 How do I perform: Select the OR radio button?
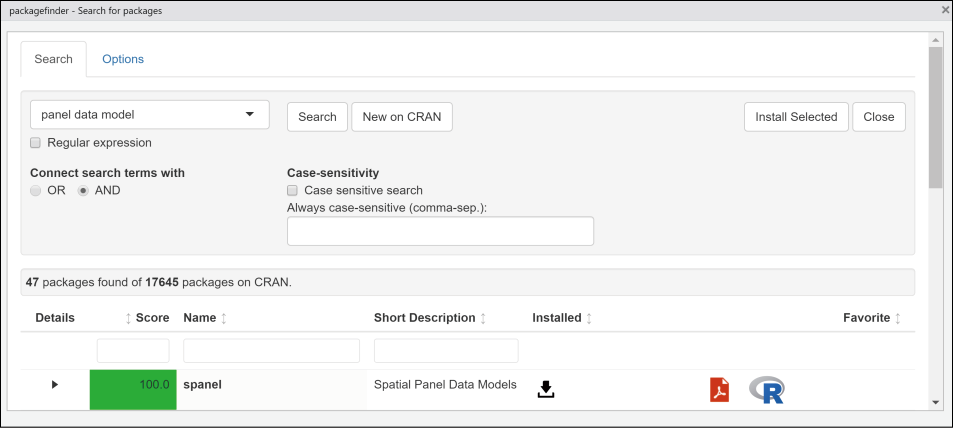tap(36, 190)
